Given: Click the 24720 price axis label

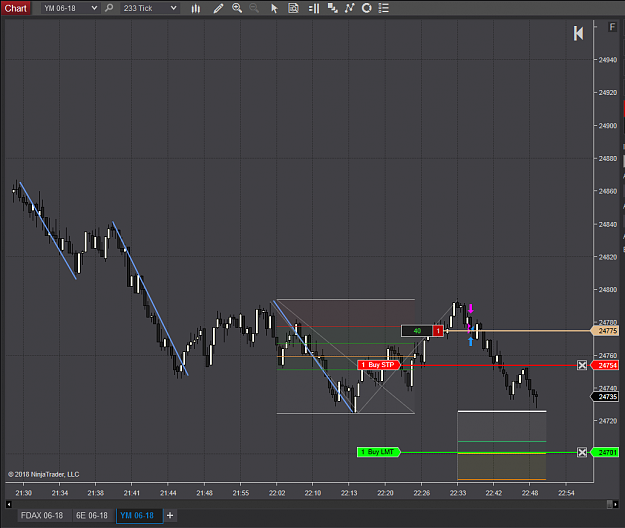Looking at the screenshot, I should tap(607, 421).
